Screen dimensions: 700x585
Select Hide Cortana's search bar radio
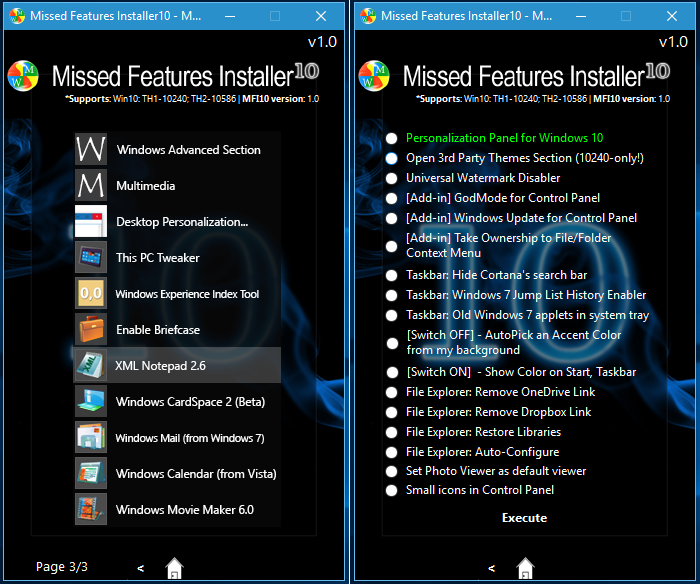click(392, 276)
